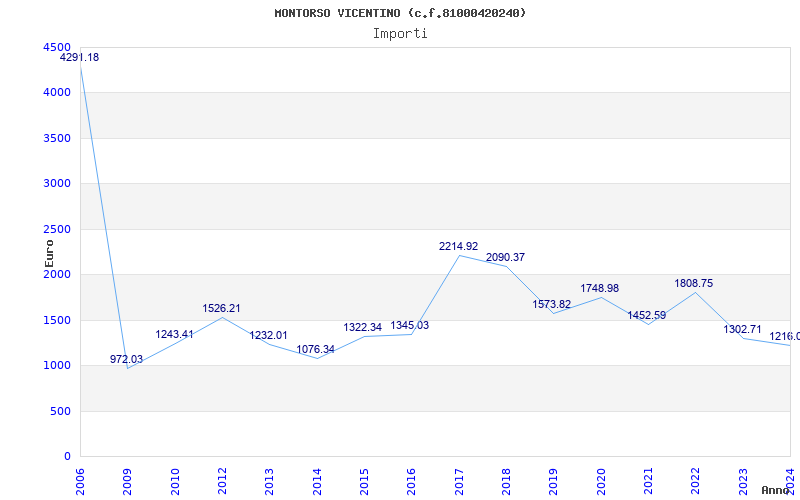Screen dimensions: 800x500
Task: Click the 972.03 data label
Action: [x=127, y=359]
